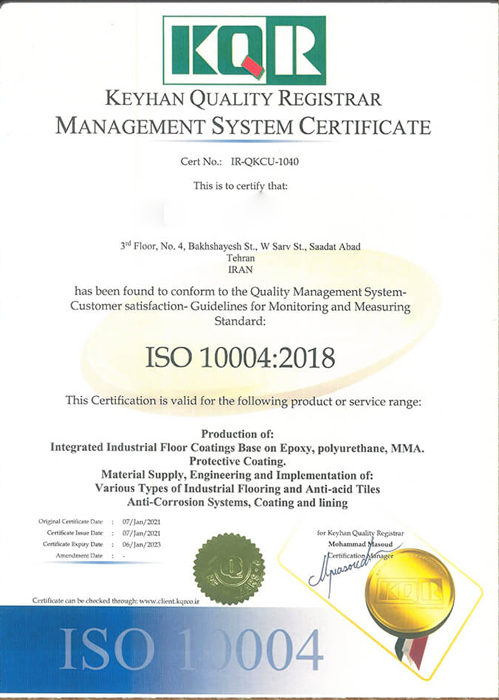This screenshot has width=499, height=700.
Task: Click the 'Certificate Issue Date' label
Action: coord(75,533)
